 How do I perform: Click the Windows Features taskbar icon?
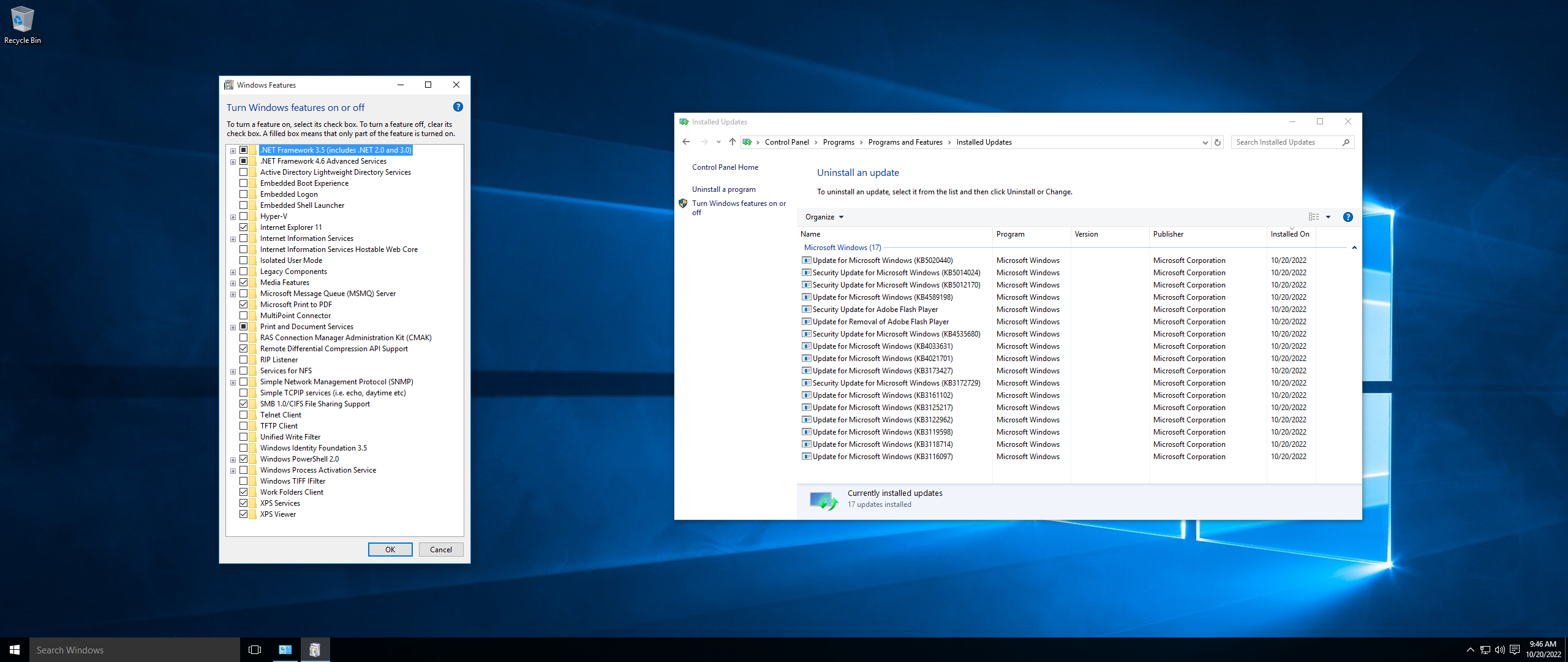coord(315,650)
